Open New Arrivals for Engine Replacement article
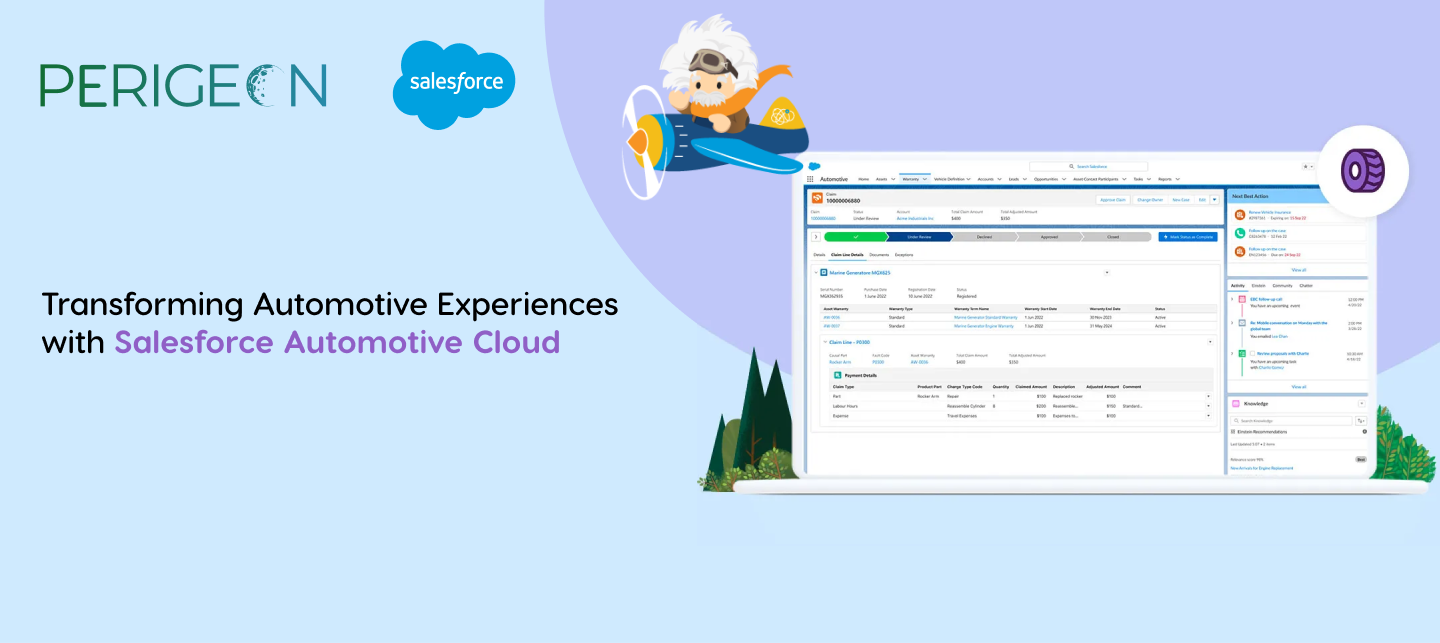 pos(1261,468)
